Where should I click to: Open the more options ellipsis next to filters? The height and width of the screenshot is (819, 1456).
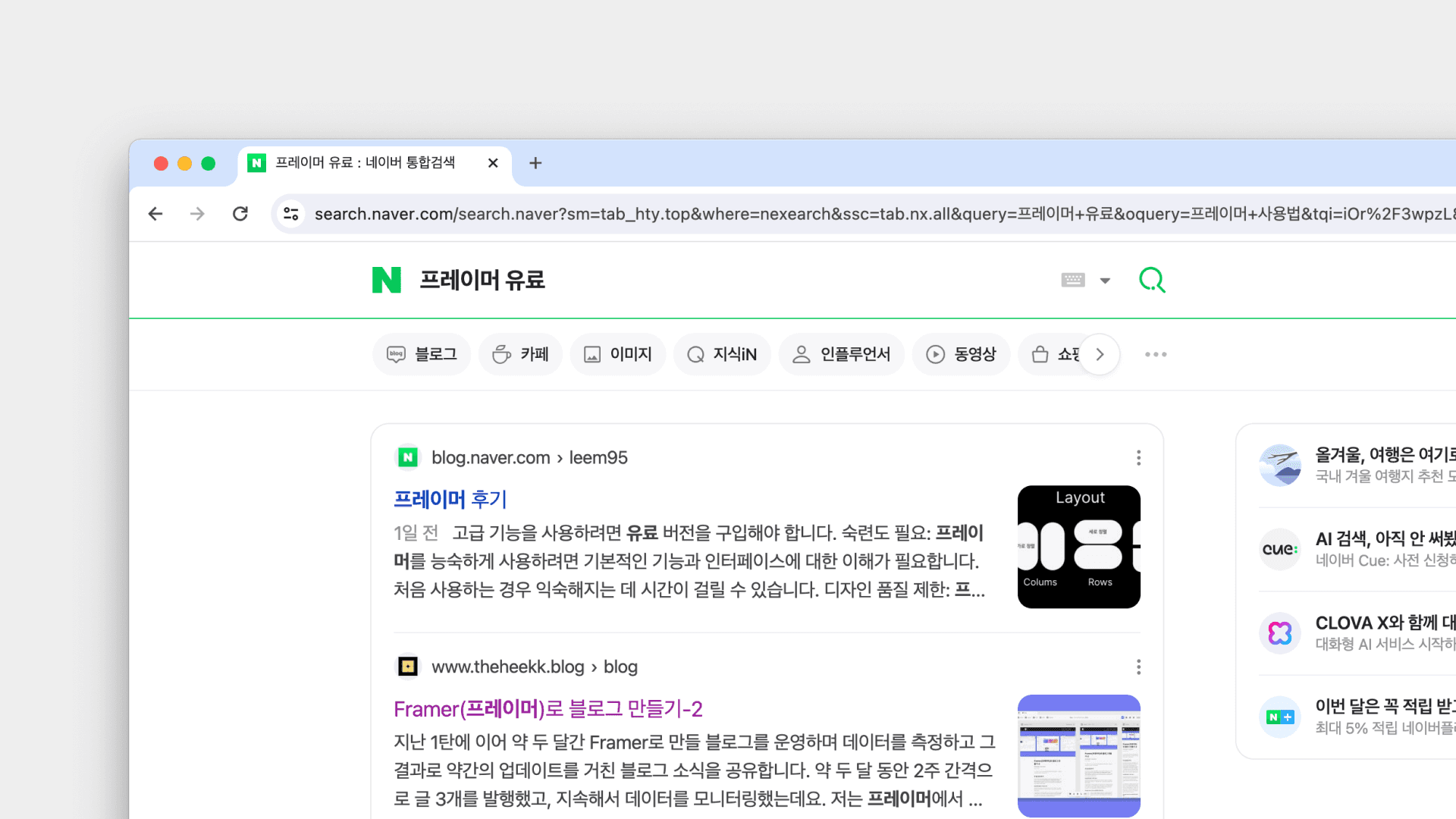1155,354
